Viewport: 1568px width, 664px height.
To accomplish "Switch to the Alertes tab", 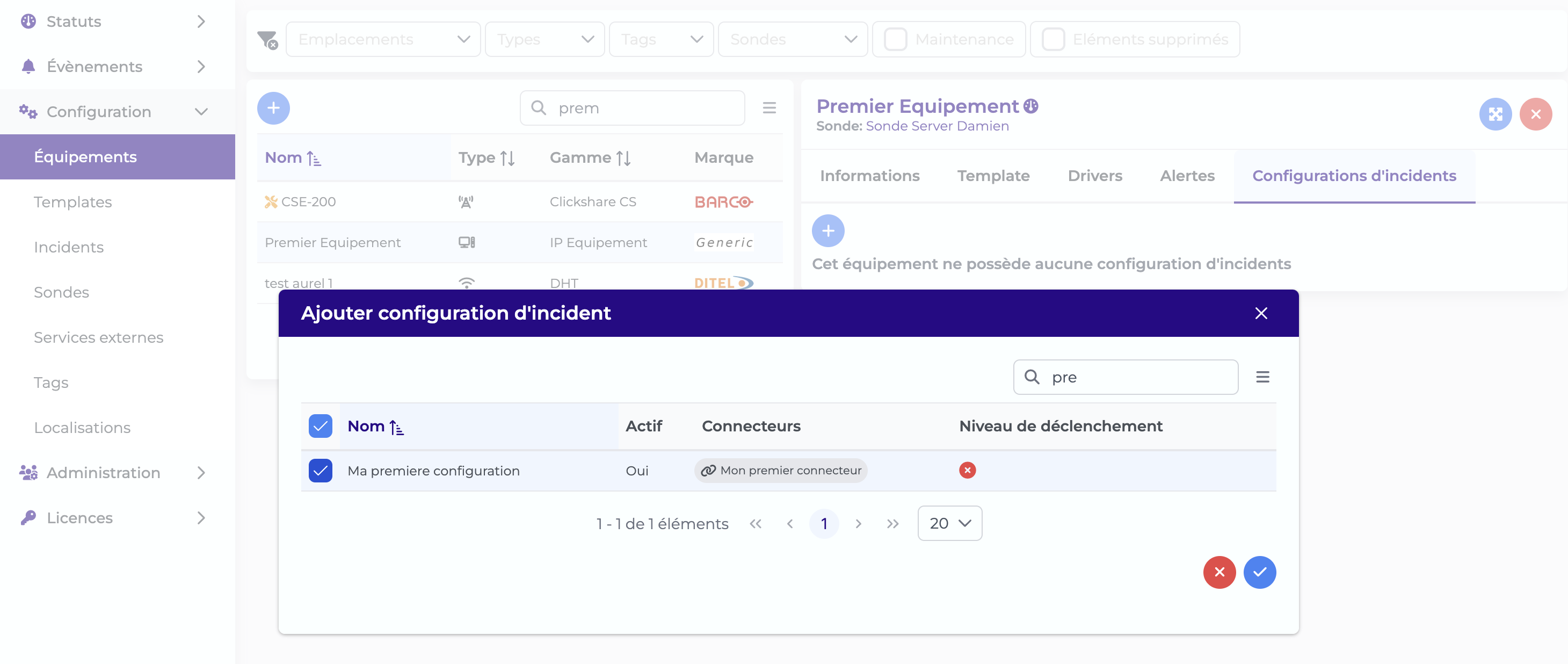I will click(x=1187, y=176).
